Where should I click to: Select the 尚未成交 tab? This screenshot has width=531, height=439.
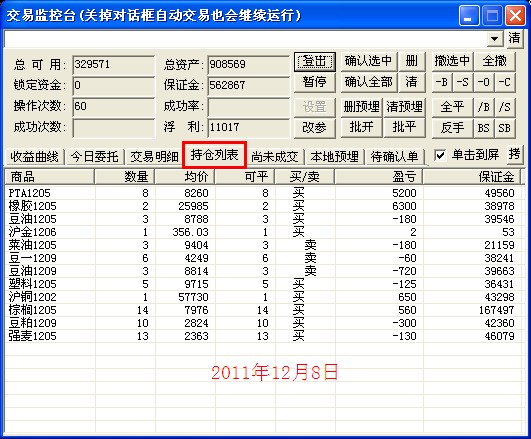pos(275,157)
